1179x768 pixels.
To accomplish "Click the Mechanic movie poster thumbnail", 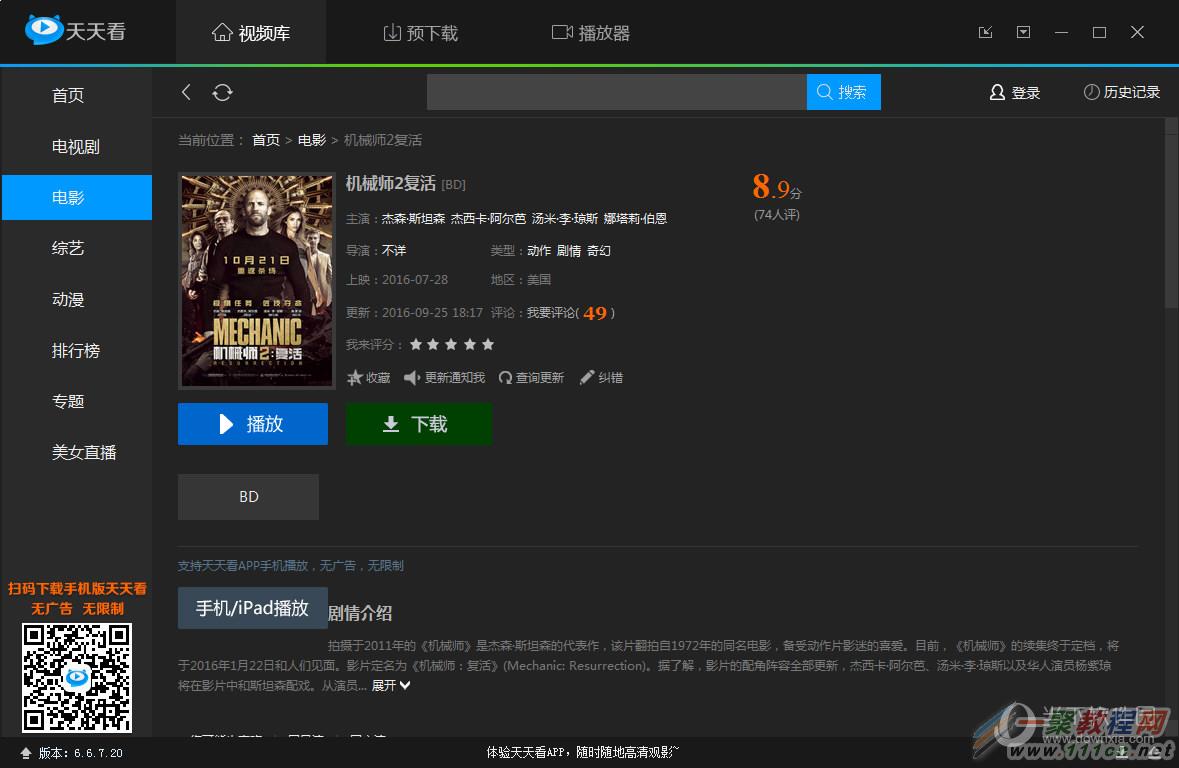I will coord(256,281).
